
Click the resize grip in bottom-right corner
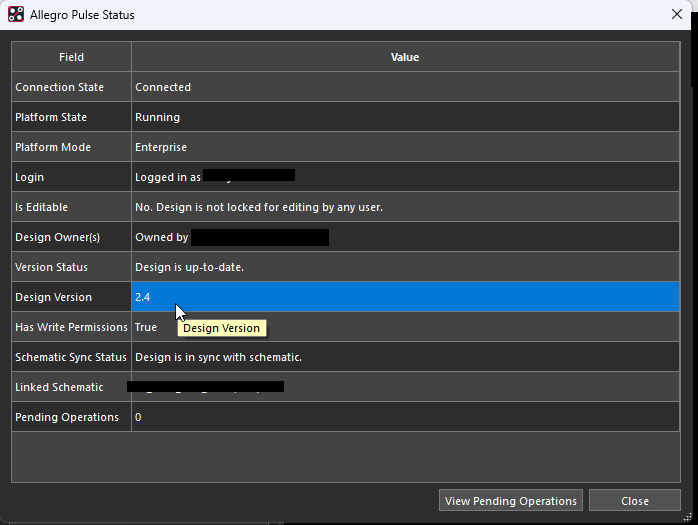[x=688, y=516]
